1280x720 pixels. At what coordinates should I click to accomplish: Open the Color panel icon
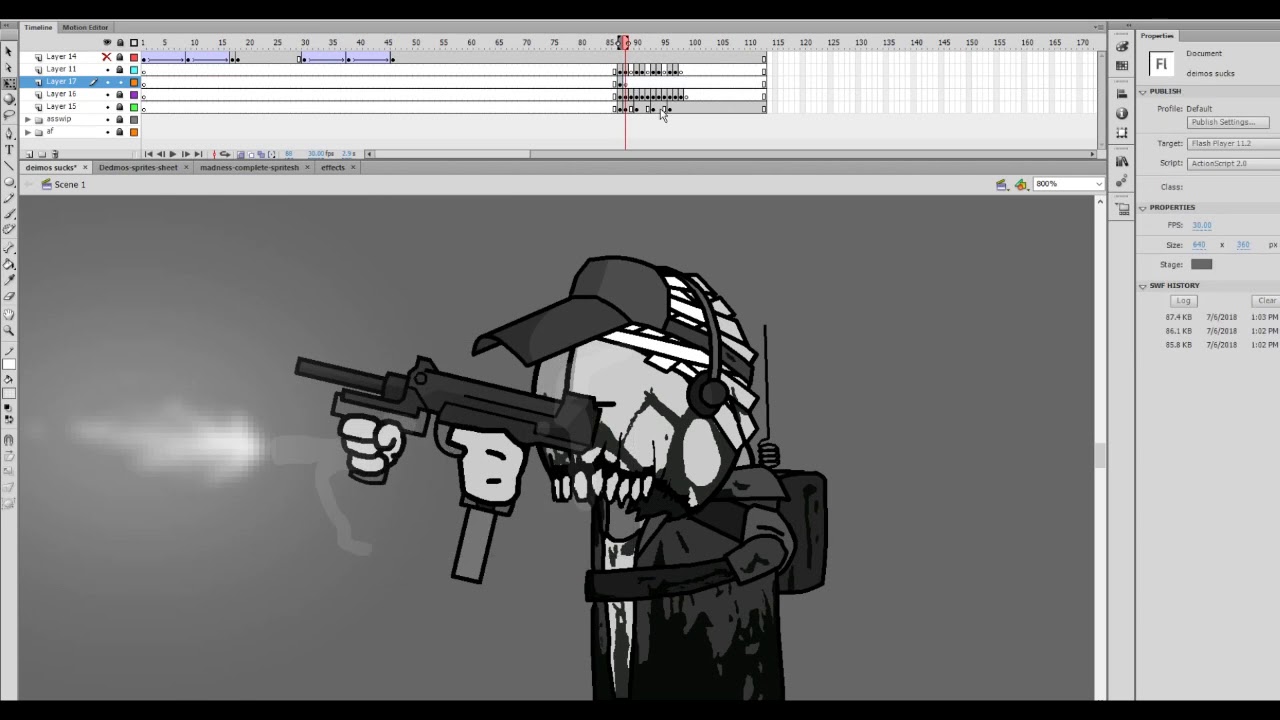(x=1122, y=46)
